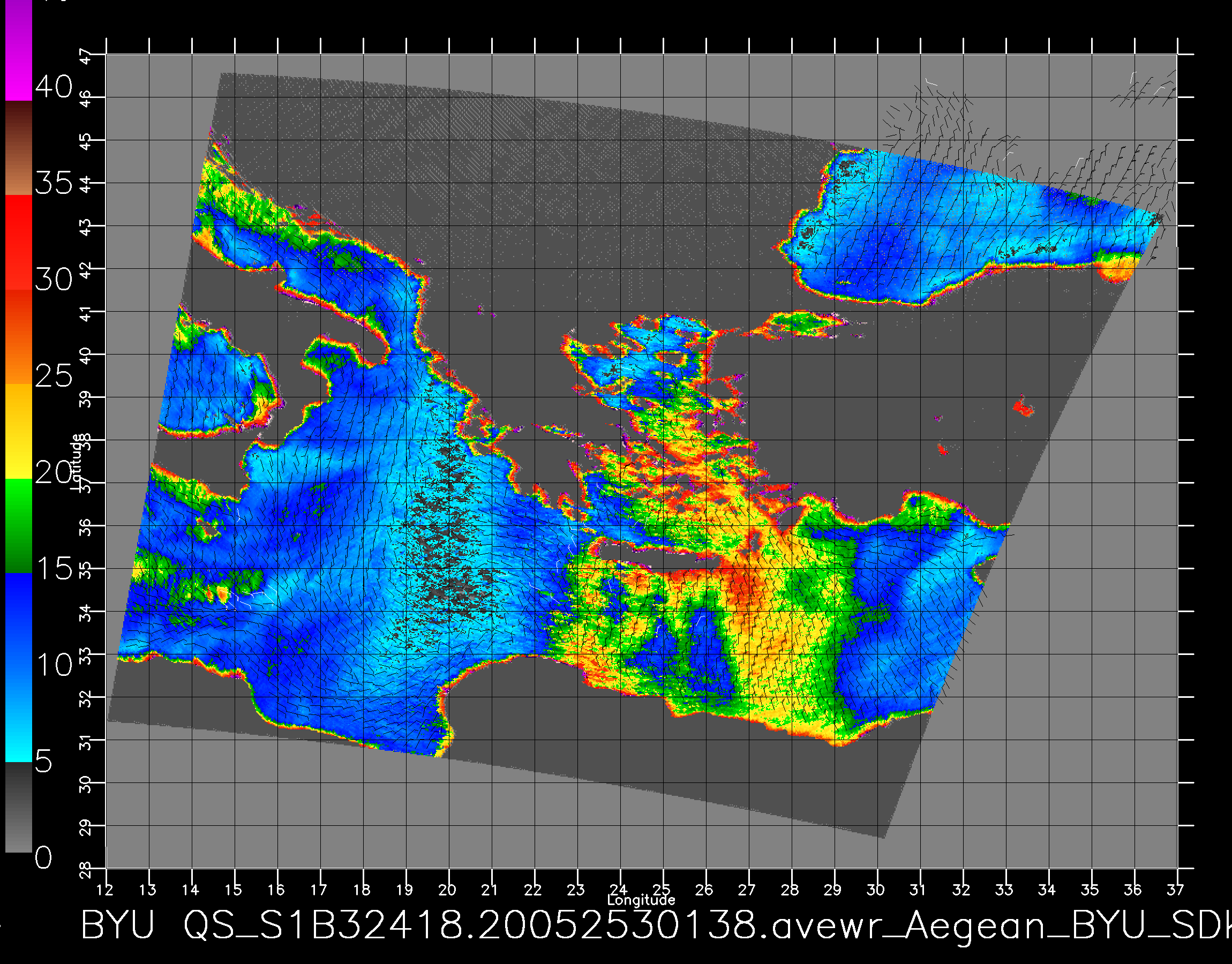Click the QS_S1B32418 filename text in title
The image size is (1232, 964).
pos(324,925)
